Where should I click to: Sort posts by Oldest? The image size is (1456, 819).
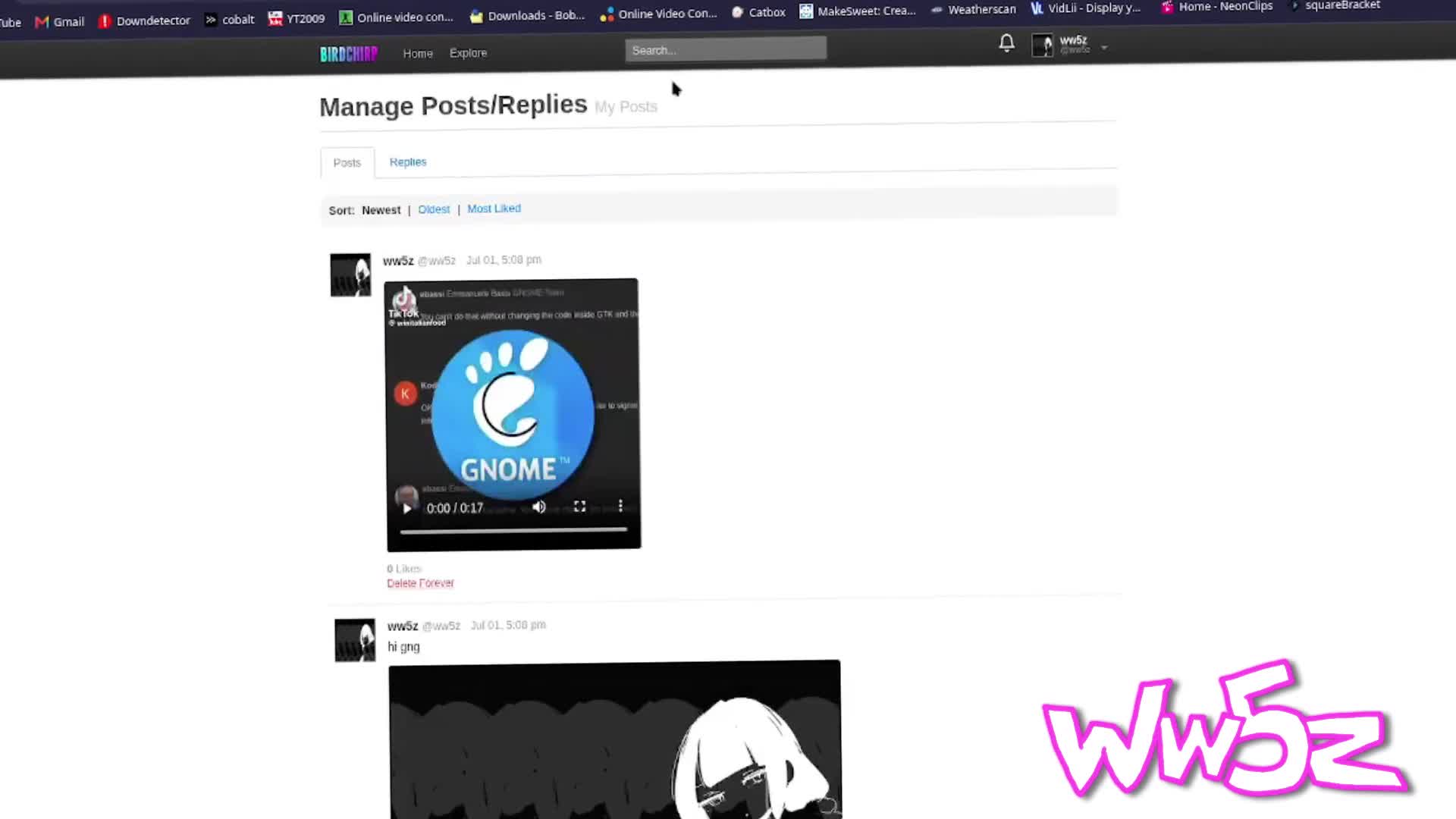click(434, 209)
